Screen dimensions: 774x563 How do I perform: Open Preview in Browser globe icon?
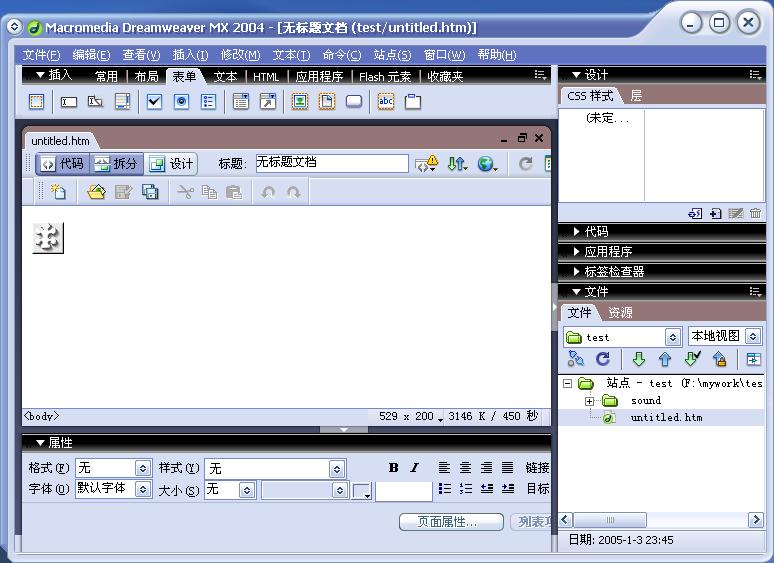[487, 164]
